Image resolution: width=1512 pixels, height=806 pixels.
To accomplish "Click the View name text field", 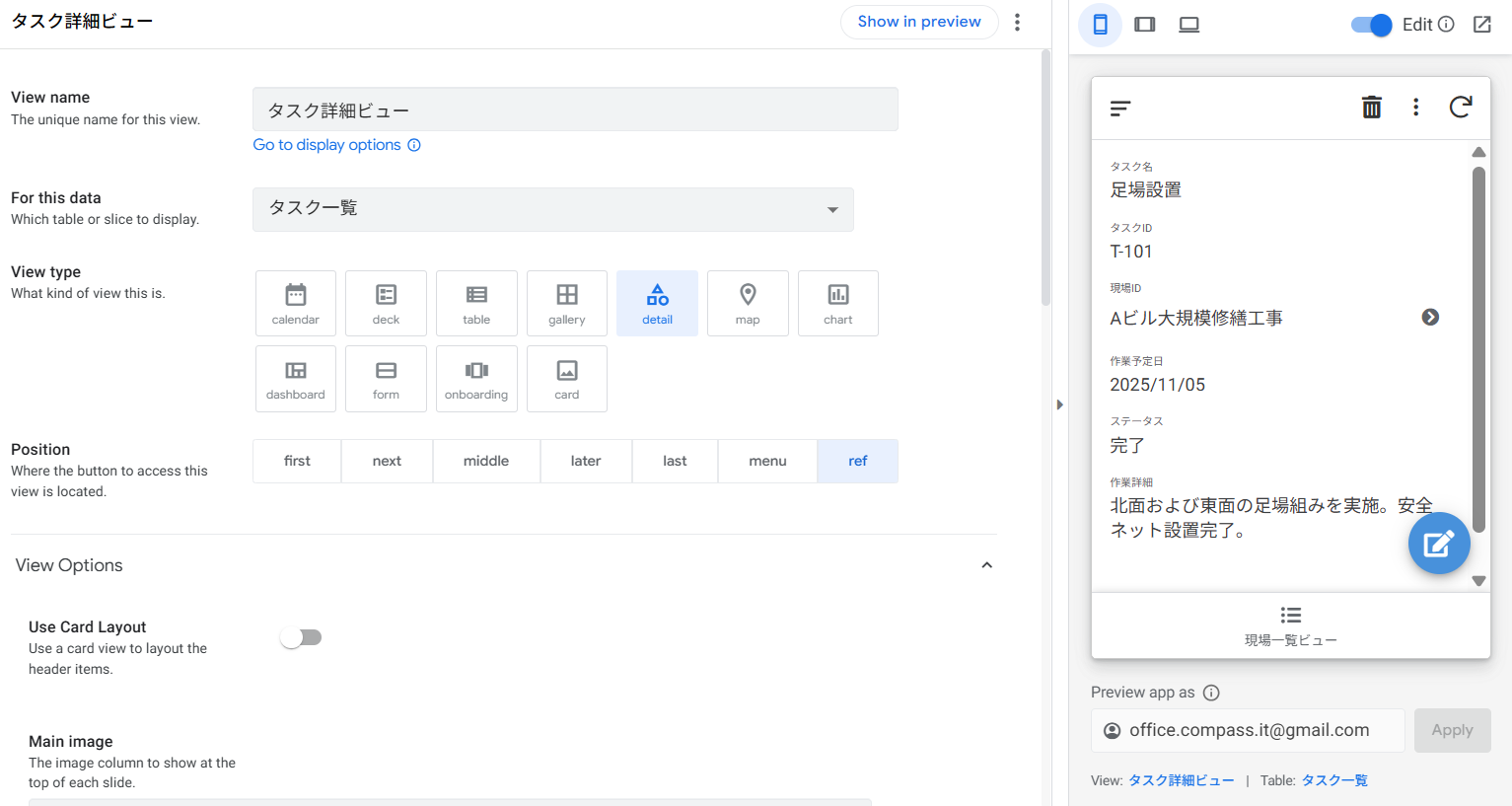I will 574,110.
